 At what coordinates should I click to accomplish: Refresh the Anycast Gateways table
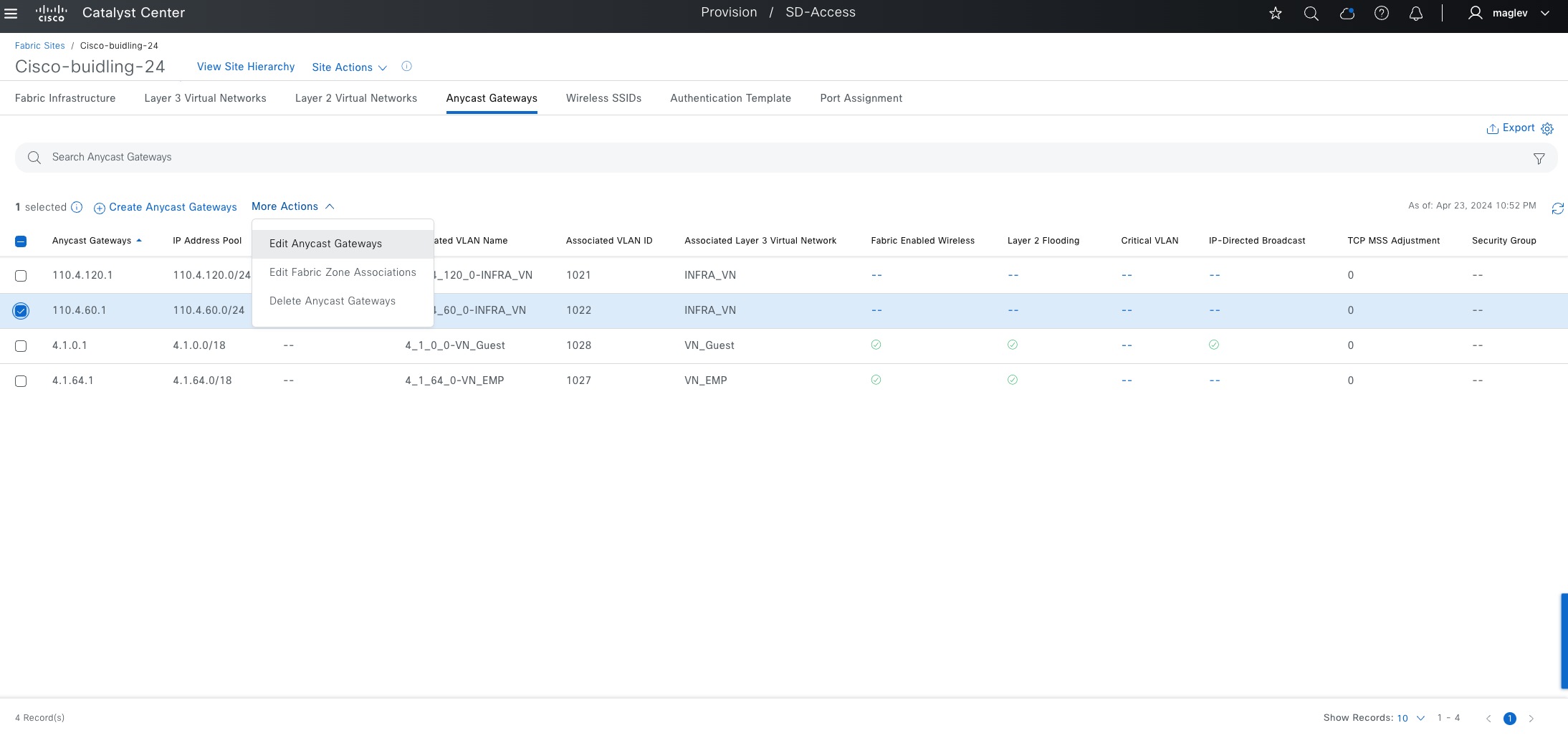click(x=1557, y=208)
